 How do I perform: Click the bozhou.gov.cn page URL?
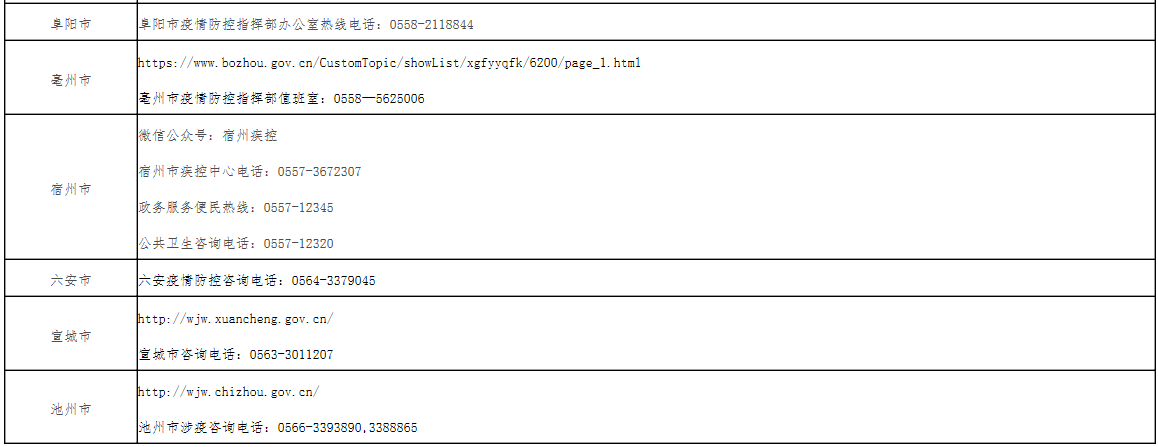coord(389,63)
